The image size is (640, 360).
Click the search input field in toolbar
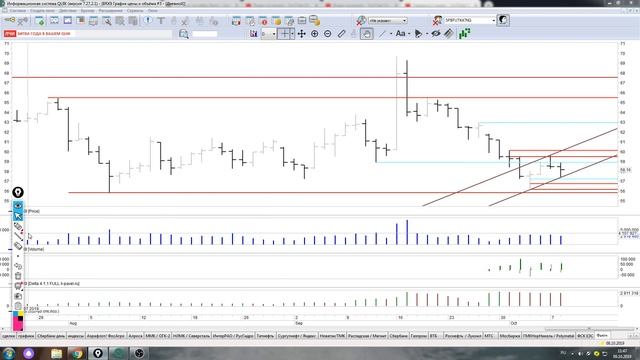pyautogui.click(x=204, y=34)
